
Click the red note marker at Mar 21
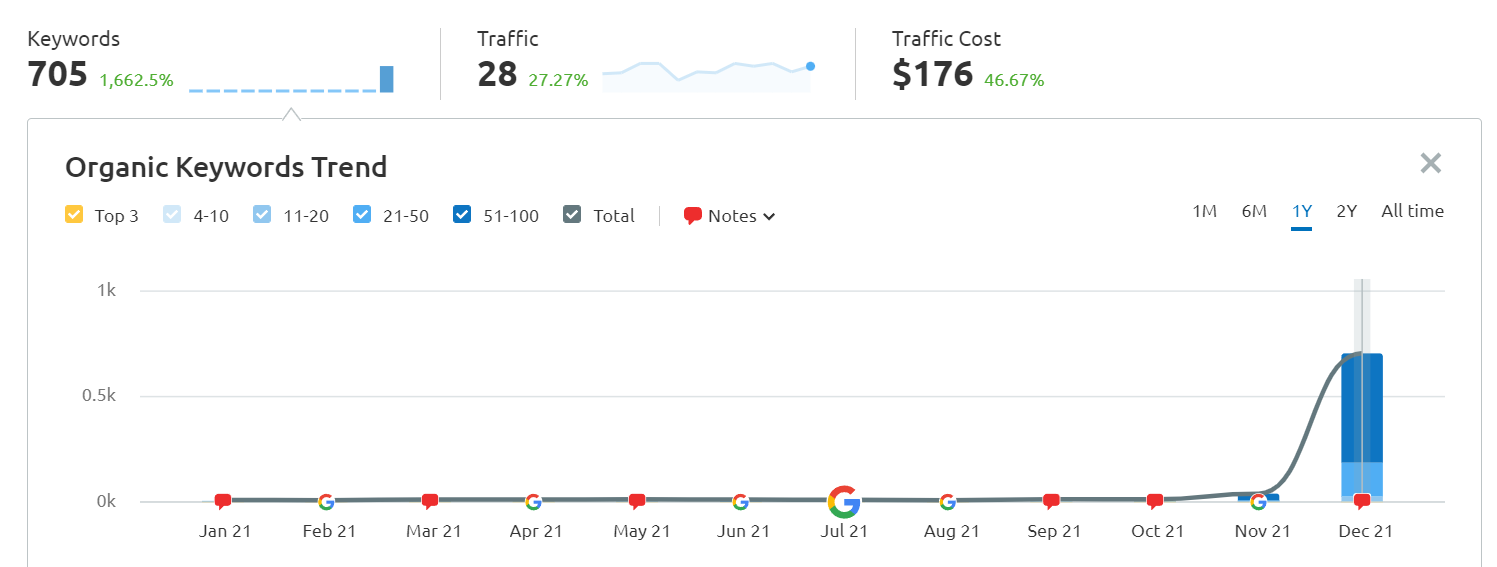[x=430, y=501]
